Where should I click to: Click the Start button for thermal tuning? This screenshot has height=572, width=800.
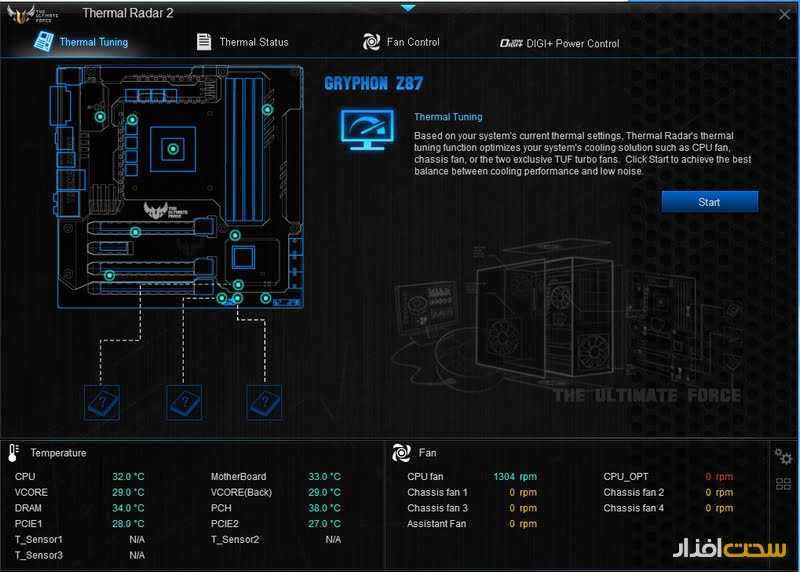pyautogui.click(x=709, y=202)
